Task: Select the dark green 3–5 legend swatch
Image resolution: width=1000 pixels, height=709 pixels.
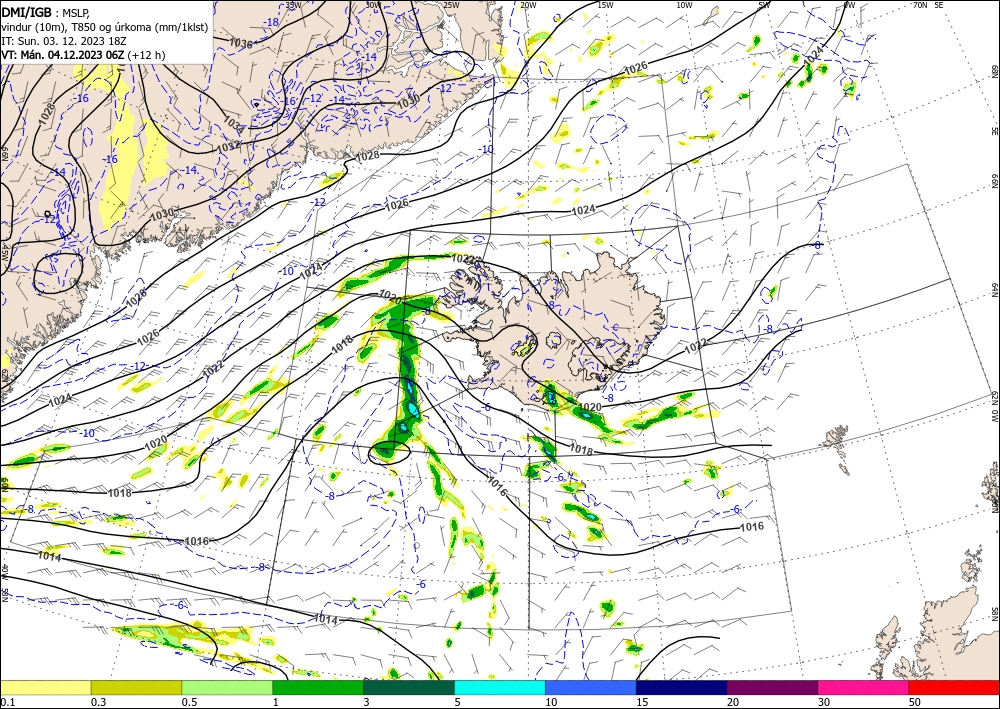Action: 409,687
